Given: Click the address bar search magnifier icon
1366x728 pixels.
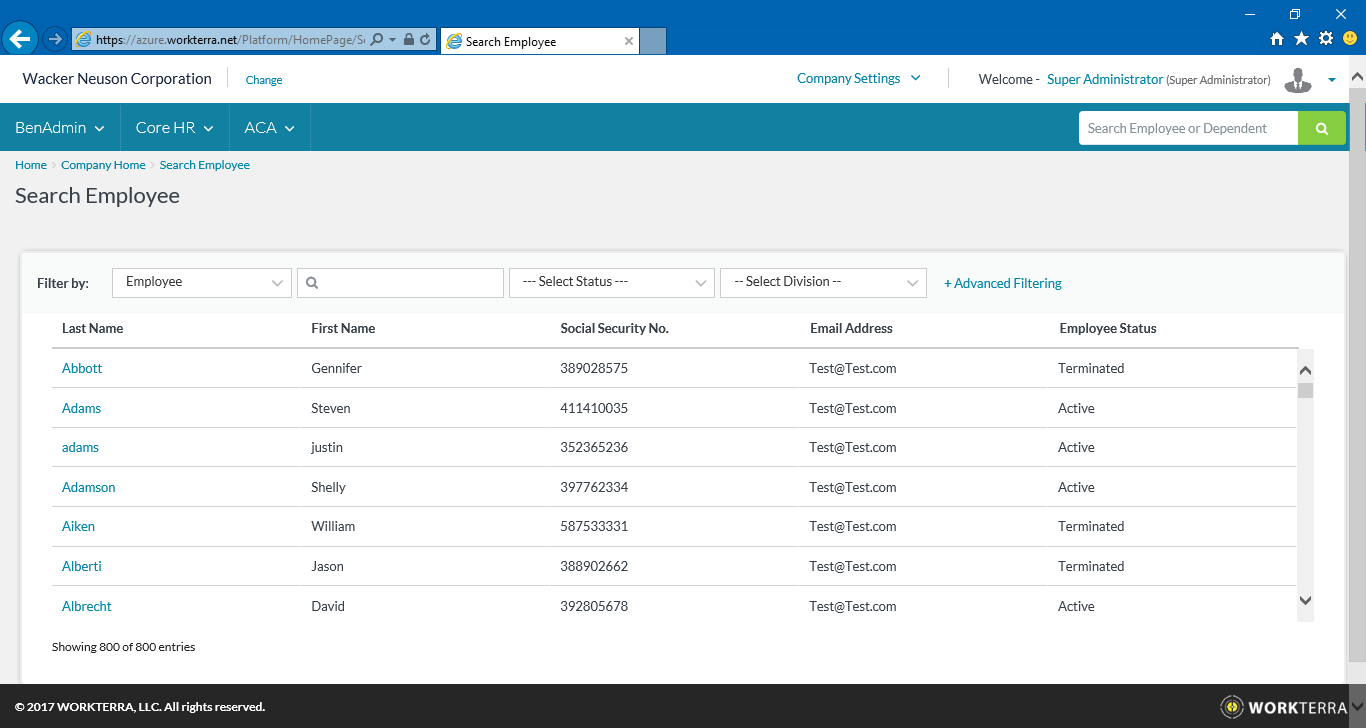Looking at the screenshot, I should [377, 40].
